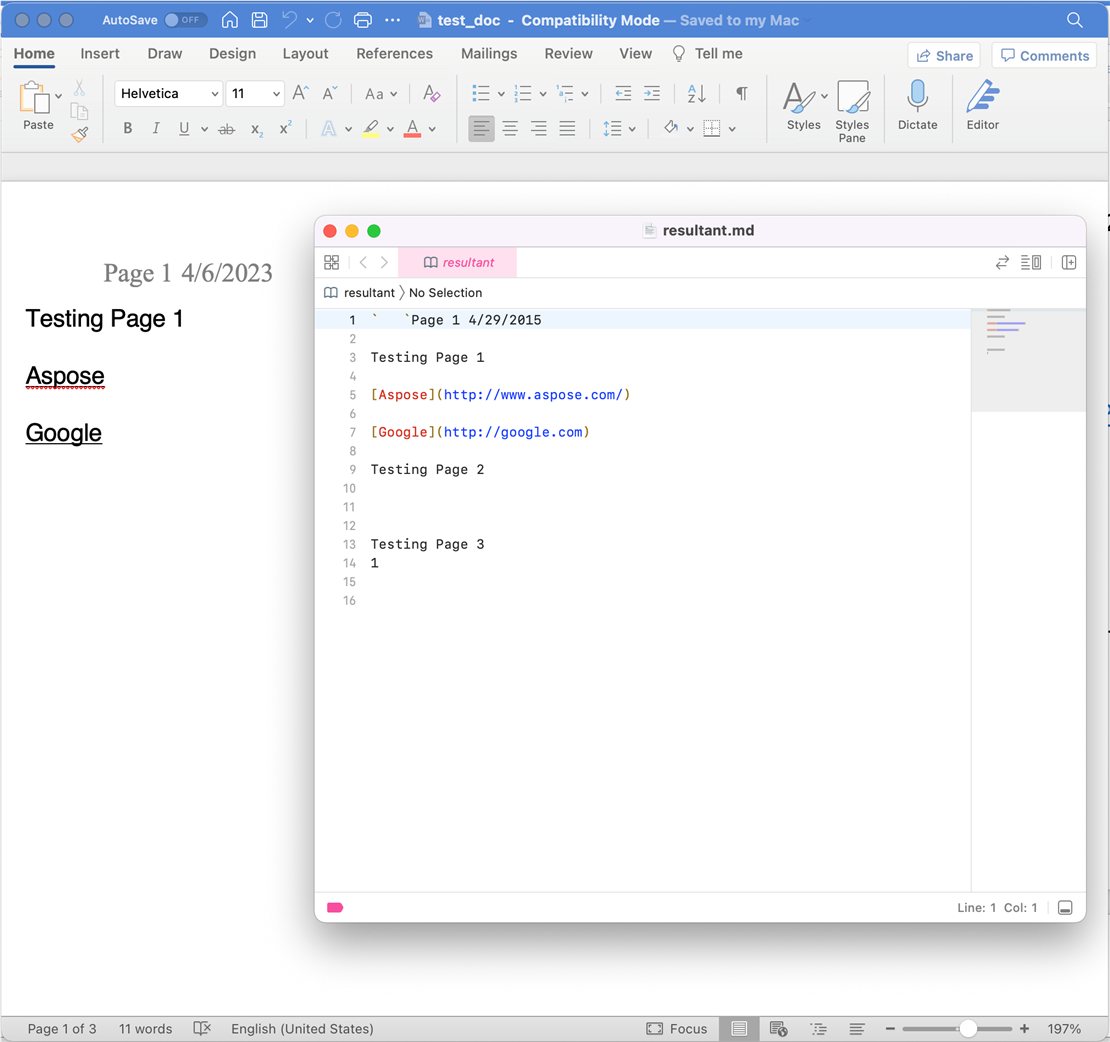Open the Sort icon in ribbon
The image size is (1110, 1042).
[x=696, y=93]
